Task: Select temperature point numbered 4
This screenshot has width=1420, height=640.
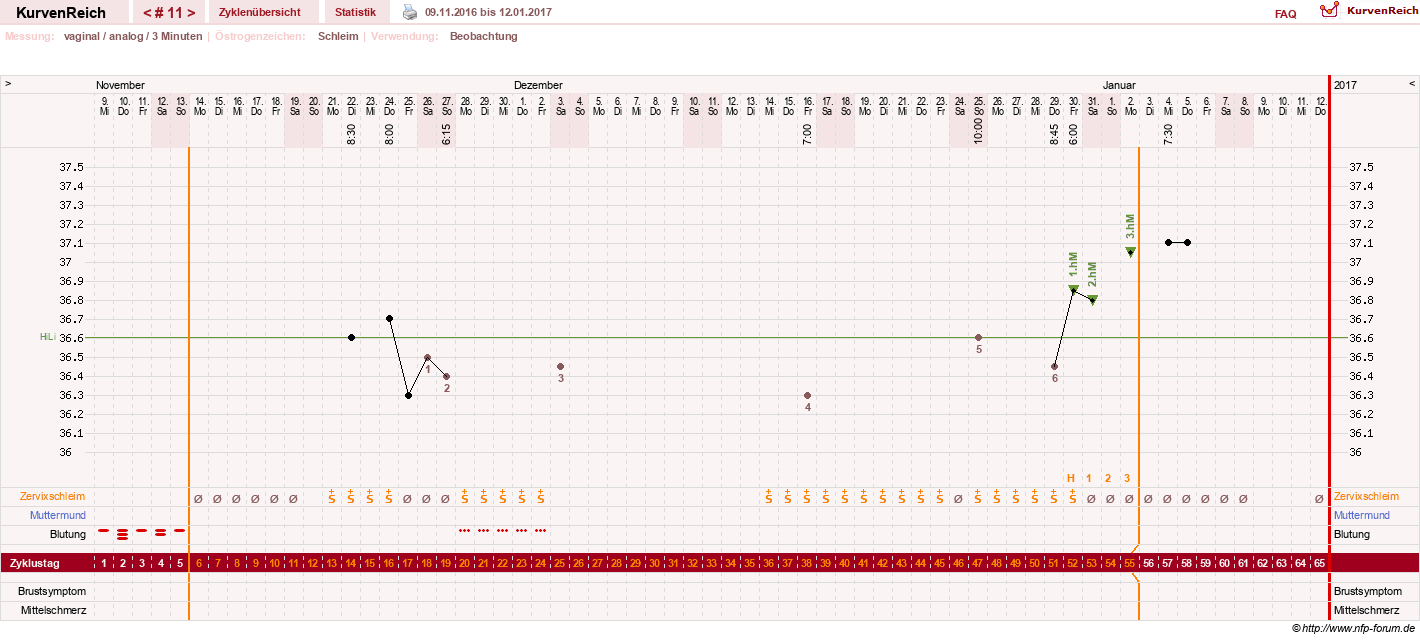Action: 807,395
